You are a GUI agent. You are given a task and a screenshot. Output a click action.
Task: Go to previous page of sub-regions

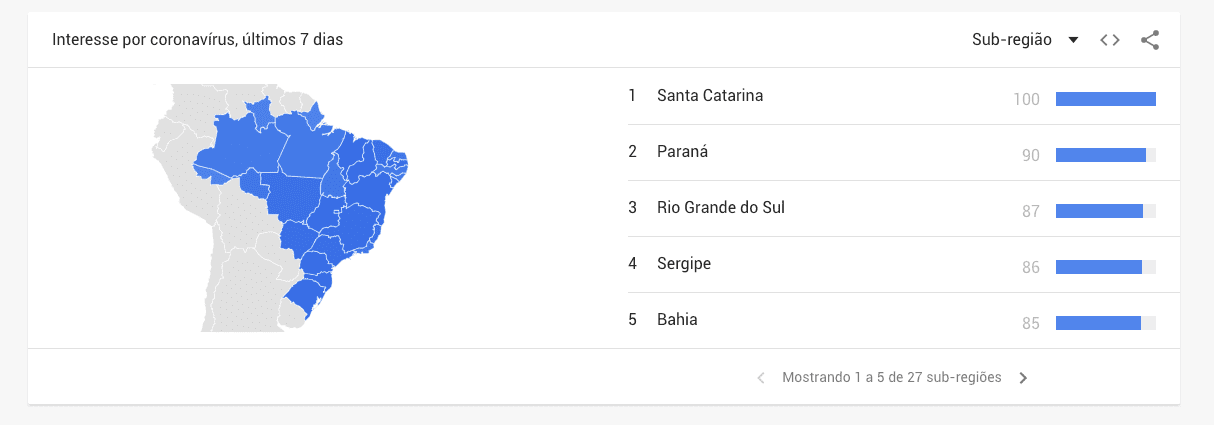coord(761,378)
